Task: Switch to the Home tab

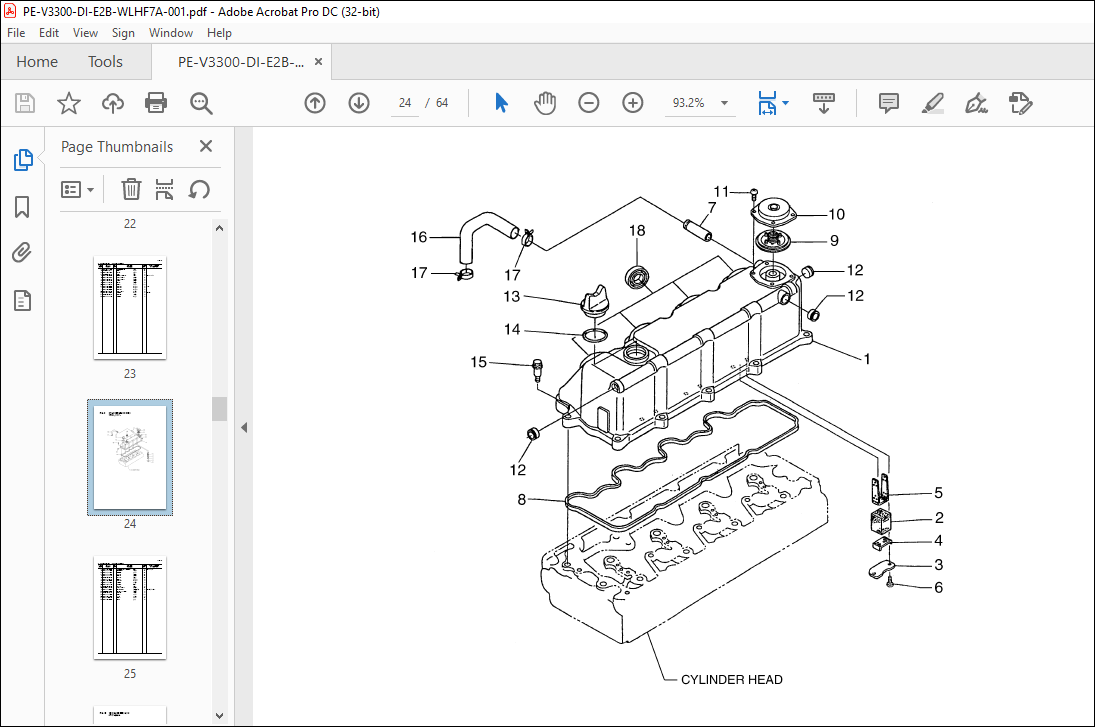Action: click(x=37, y=61)
